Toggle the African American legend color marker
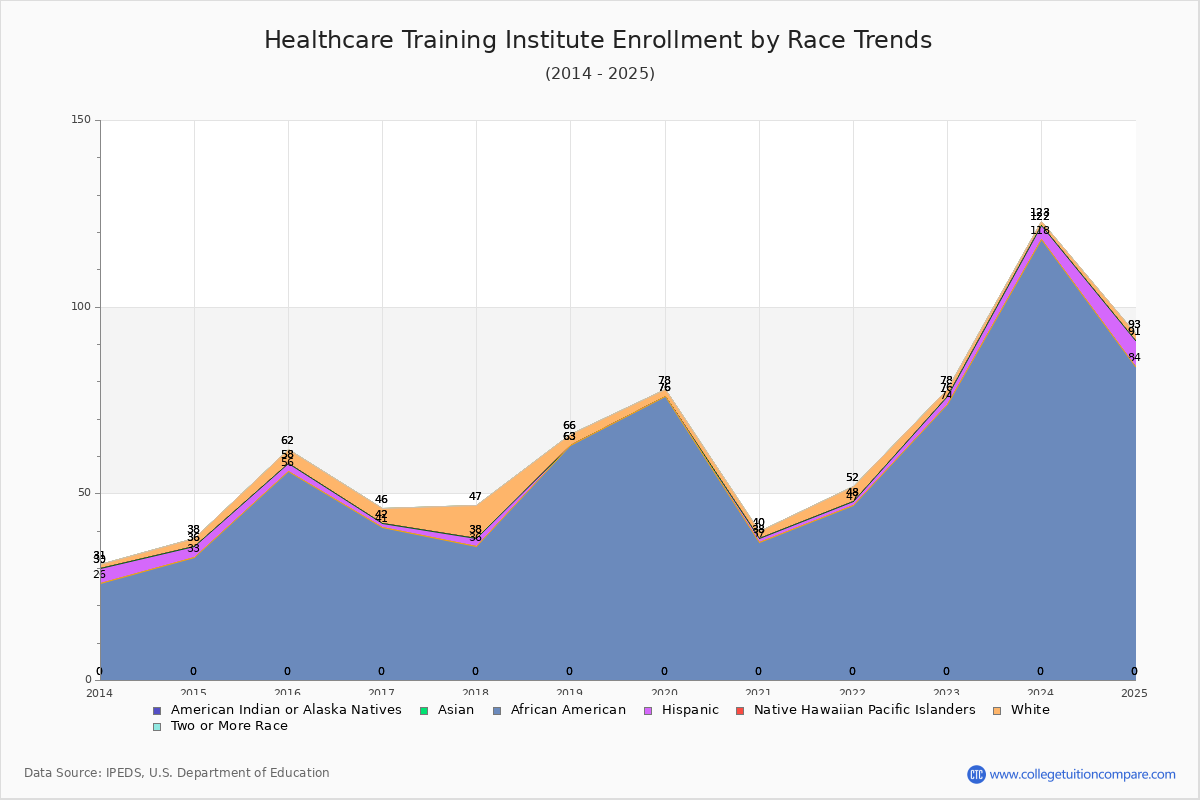Image resolution: width=1200 pixels, height=800 pixels. point(496,710)
